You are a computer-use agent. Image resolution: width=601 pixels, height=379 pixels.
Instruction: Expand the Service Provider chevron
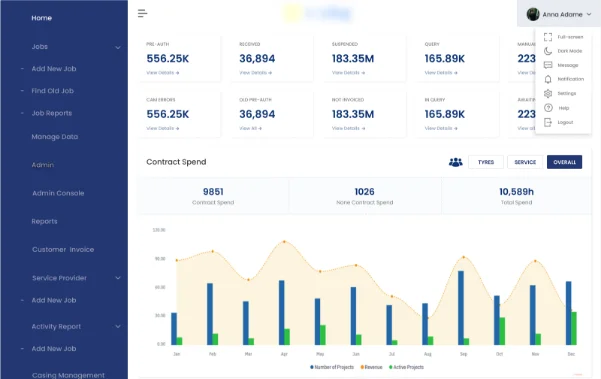pyautogui.click(x=118, y=278)
